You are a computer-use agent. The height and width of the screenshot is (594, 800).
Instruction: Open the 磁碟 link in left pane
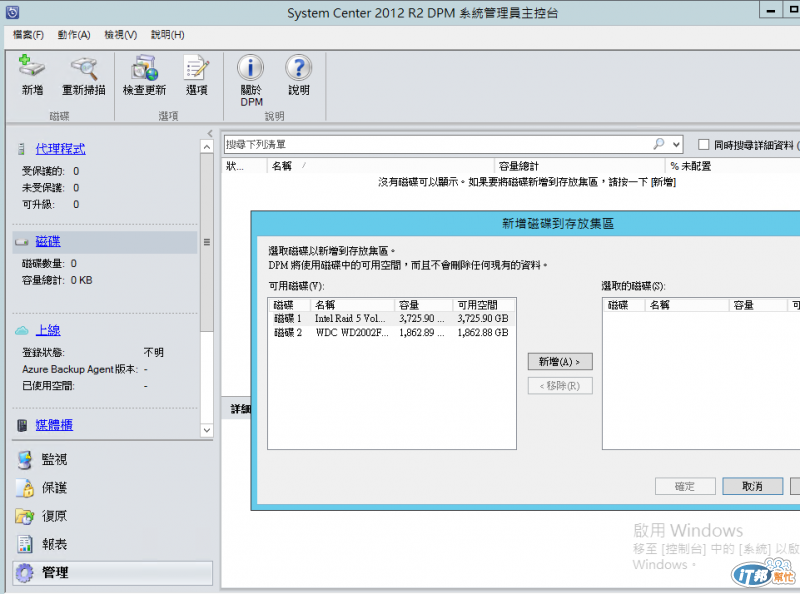[48, 241]
